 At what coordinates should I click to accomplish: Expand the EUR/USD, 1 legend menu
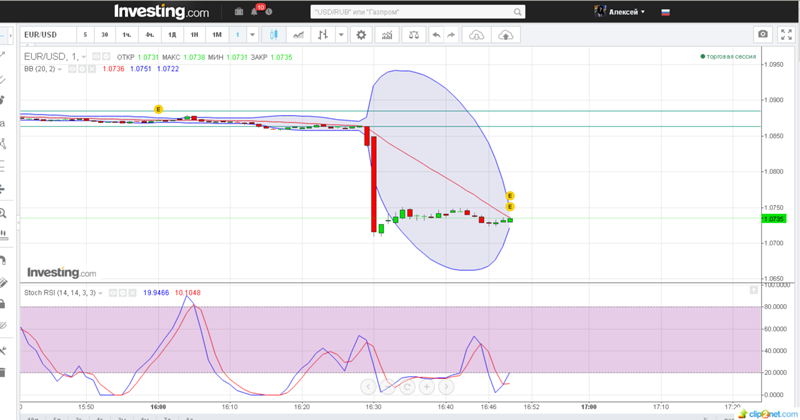point(84,57)
